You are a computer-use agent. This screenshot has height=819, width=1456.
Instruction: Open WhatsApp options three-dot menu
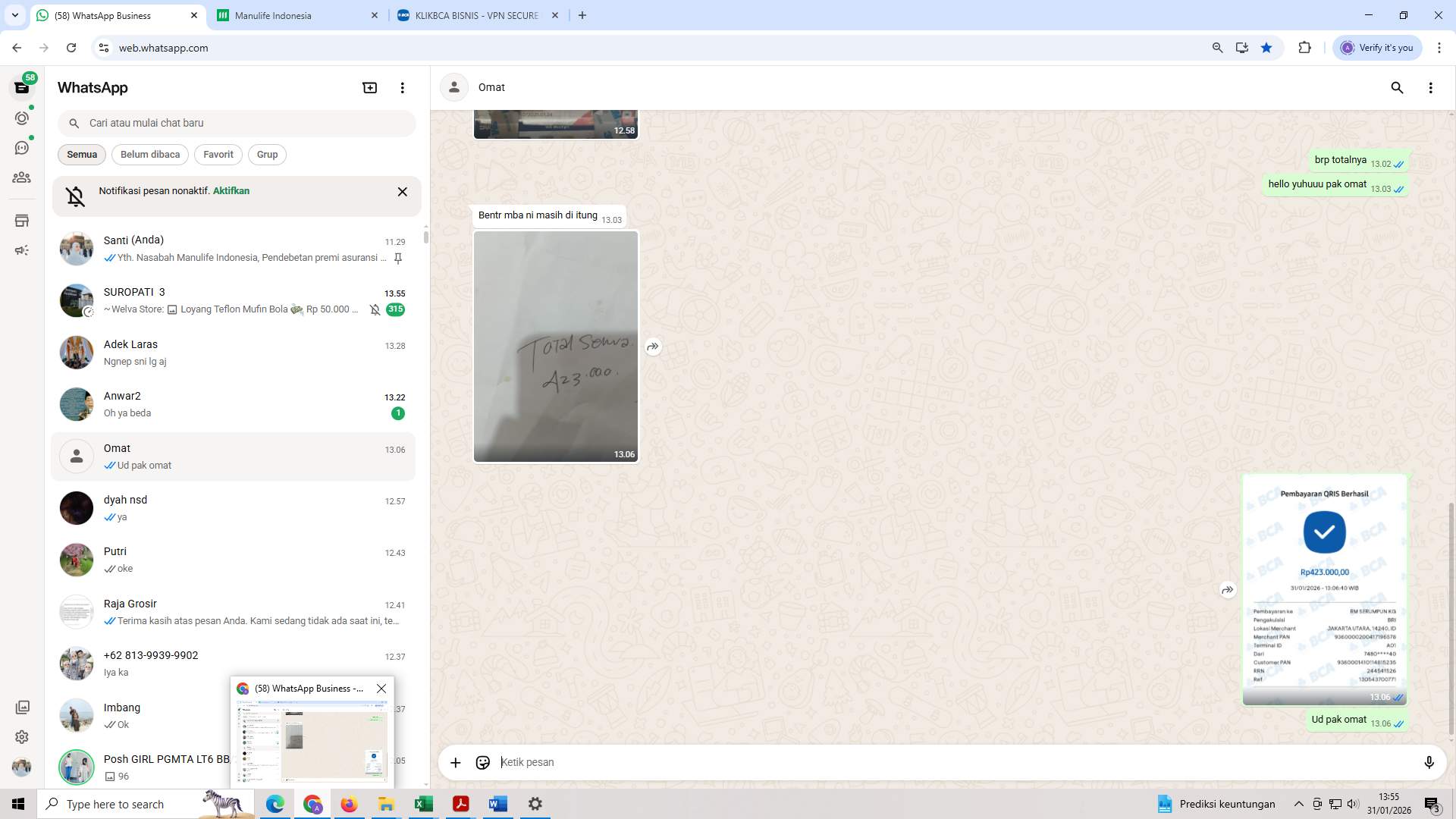[x=402, y=87]
